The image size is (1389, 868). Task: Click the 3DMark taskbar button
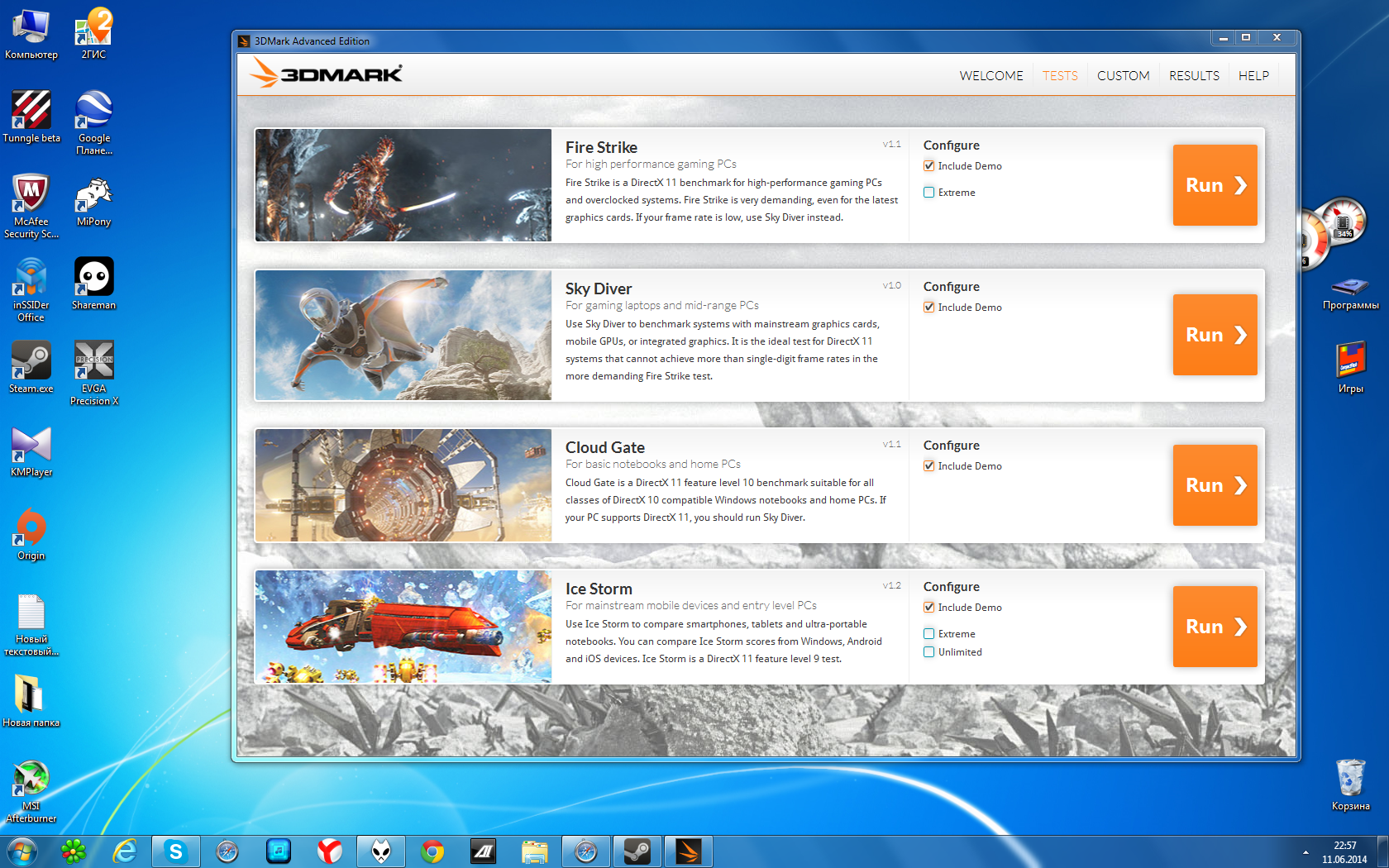[x=689, y=851]
